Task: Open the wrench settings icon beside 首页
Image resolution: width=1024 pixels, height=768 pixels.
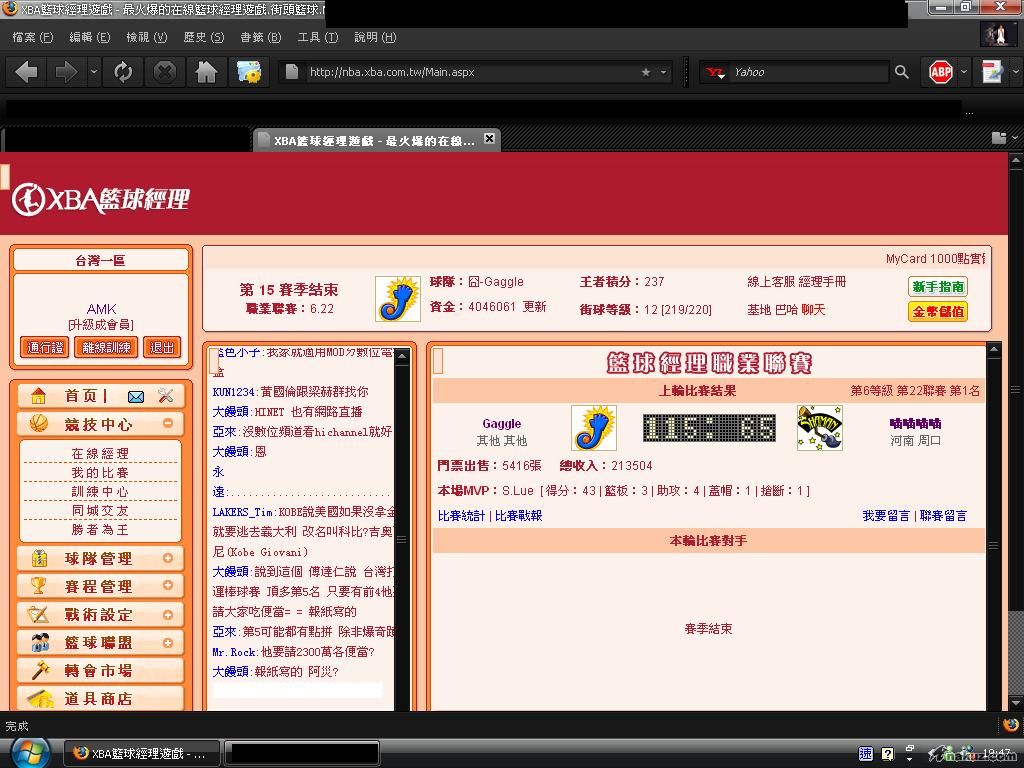Action: 166,396
